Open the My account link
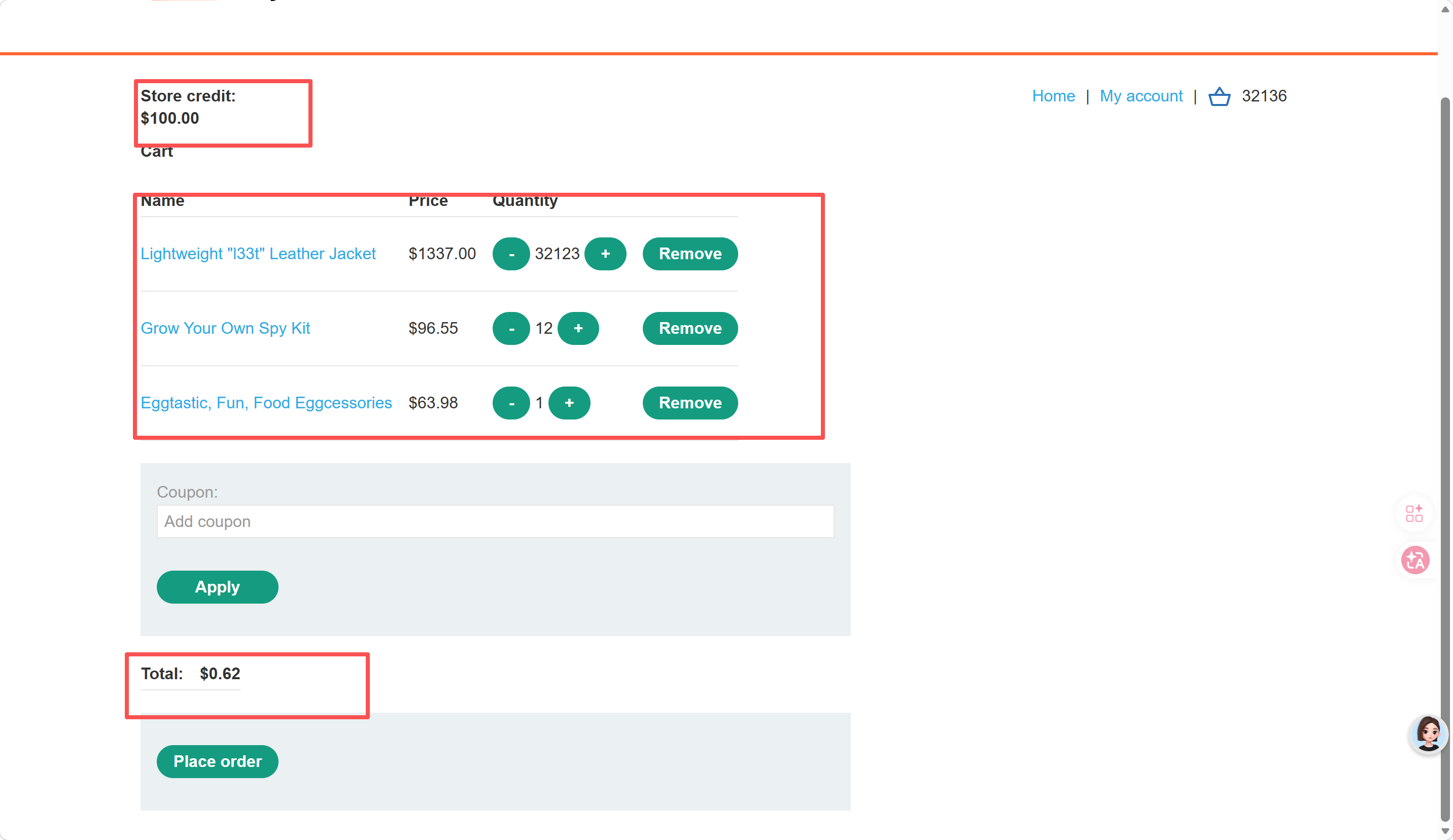 tap(1140, 96)
